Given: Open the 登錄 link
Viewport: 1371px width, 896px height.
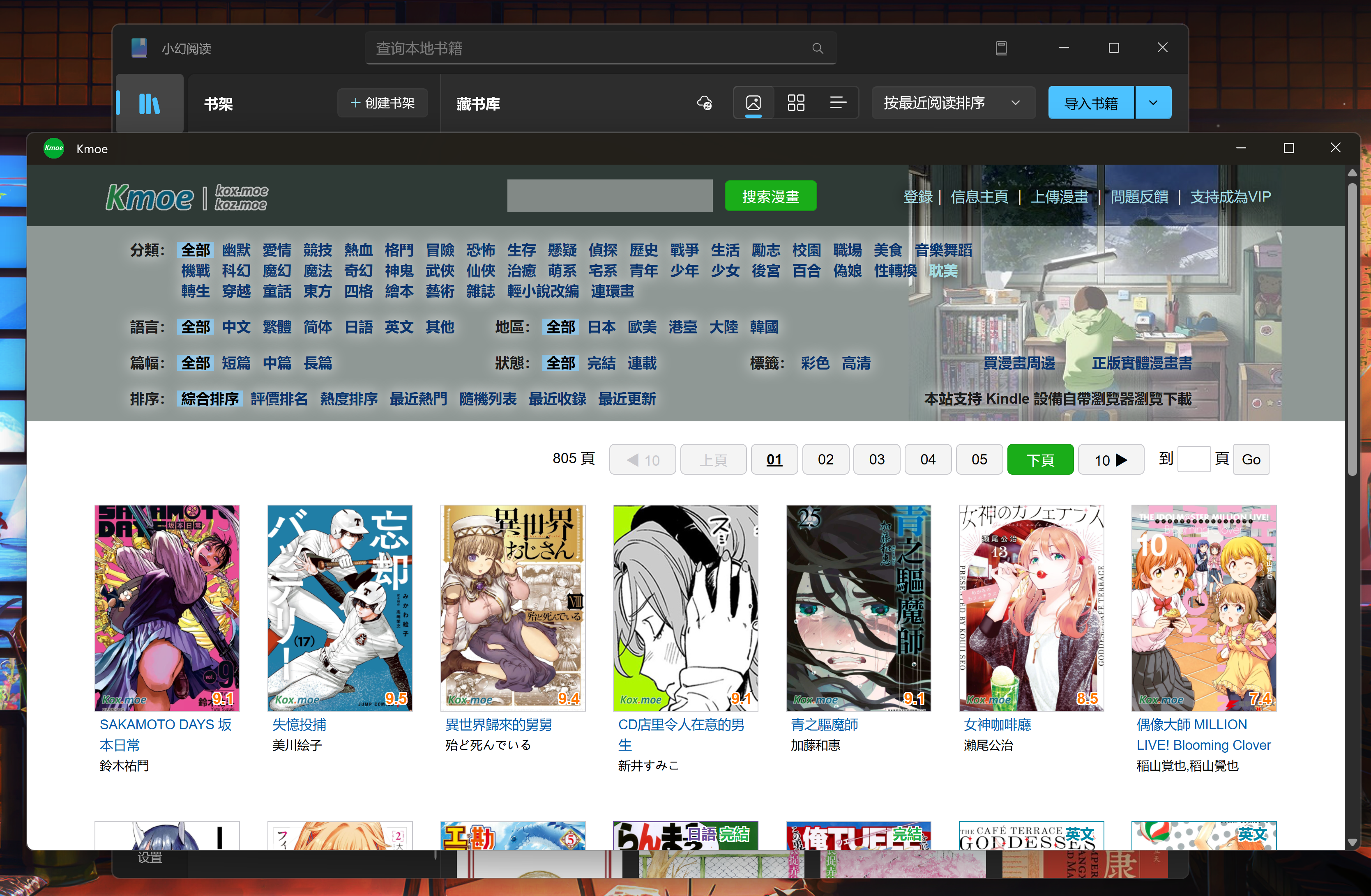Looking at the screenshot, I should click(x=918, y=197).
